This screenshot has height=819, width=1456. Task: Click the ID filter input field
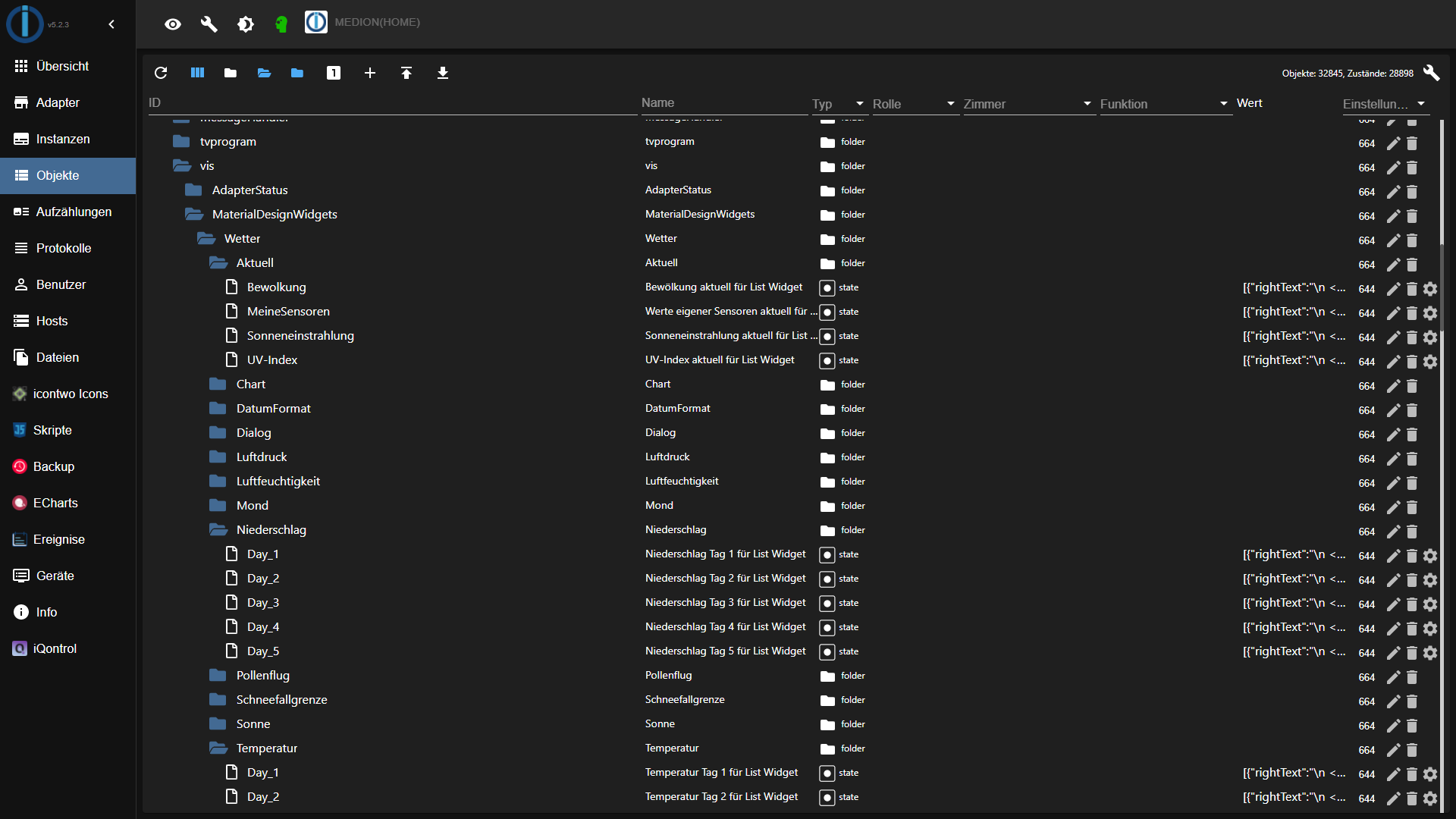pos(392,103)
